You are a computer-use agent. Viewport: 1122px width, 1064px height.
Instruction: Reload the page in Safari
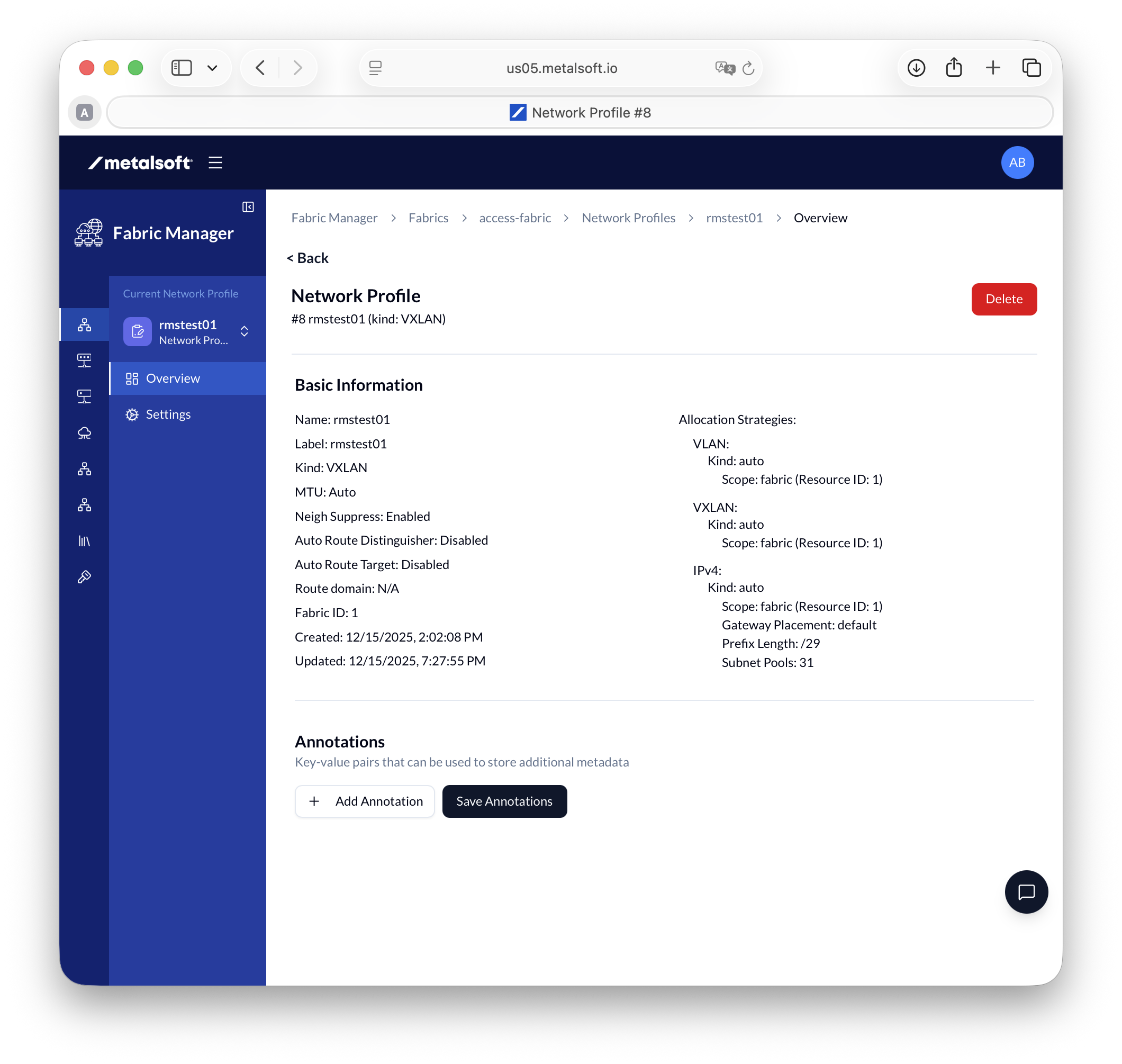pos(748,68)
